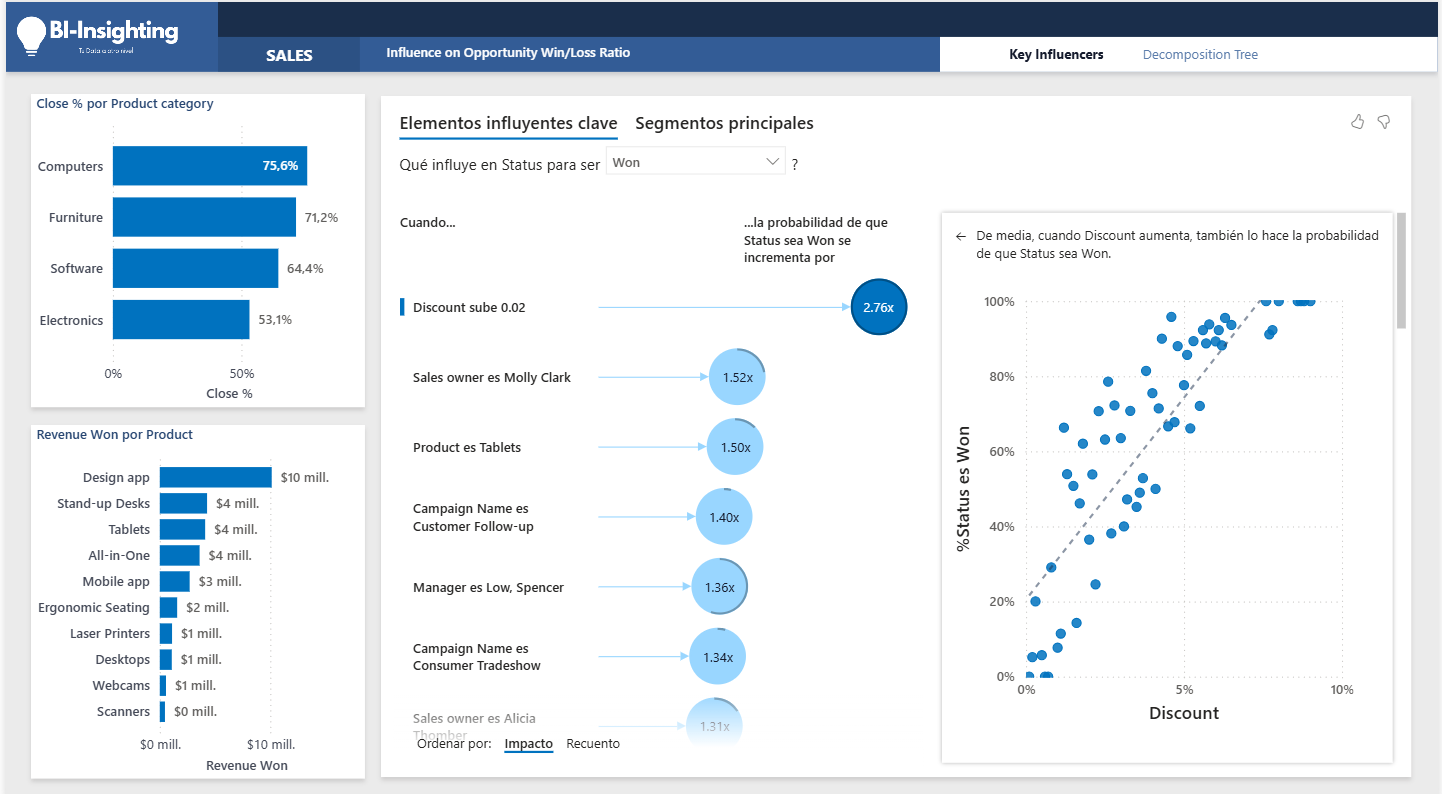Viewport: 1442px width, 794px height.
Task: Click the BI-Insighting lightbulb logo
Action: pyautogui.click(x=32, y=36)
